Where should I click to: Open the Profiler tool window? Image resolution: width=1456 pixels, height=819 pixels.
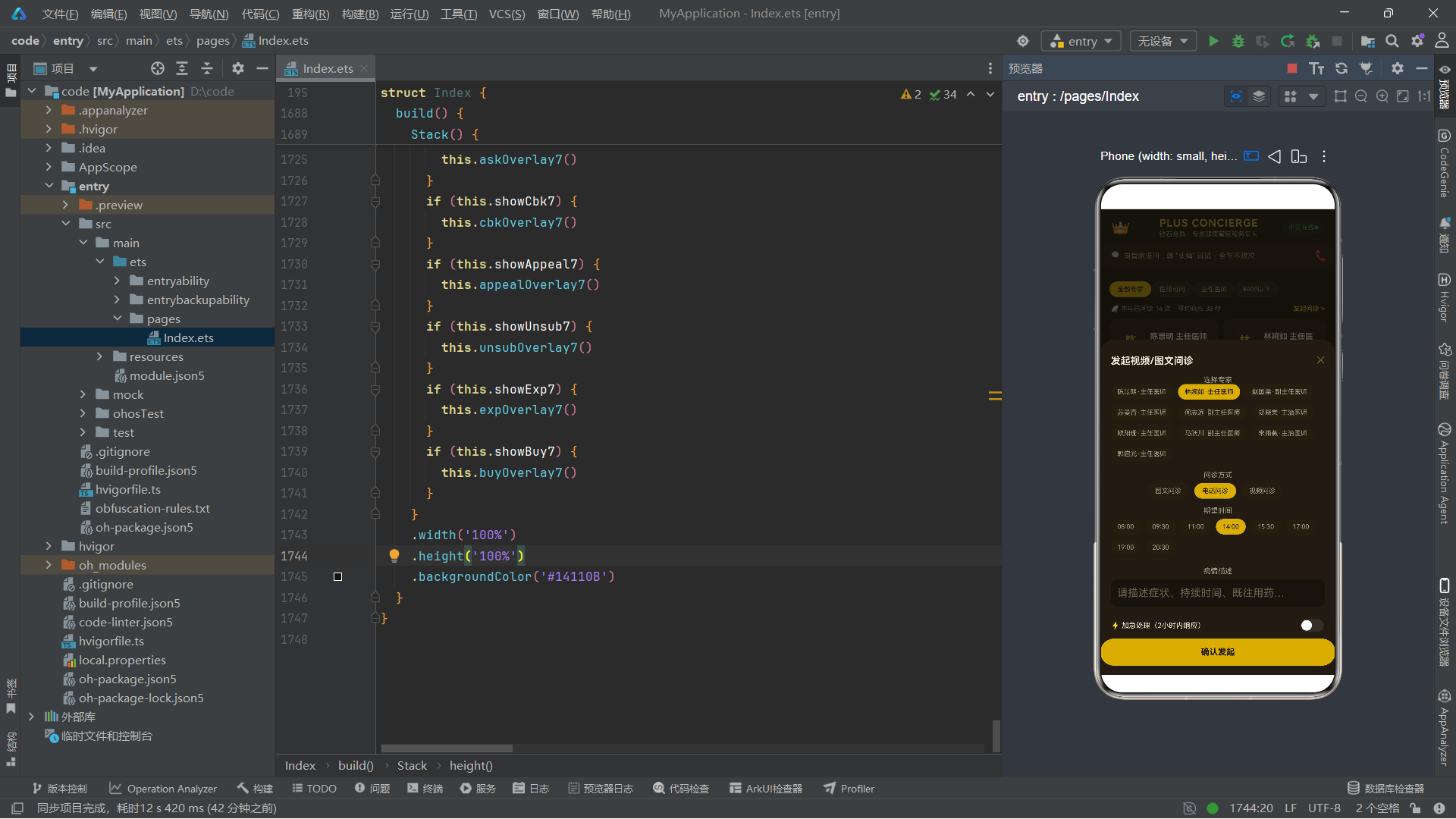coord(849,789)
